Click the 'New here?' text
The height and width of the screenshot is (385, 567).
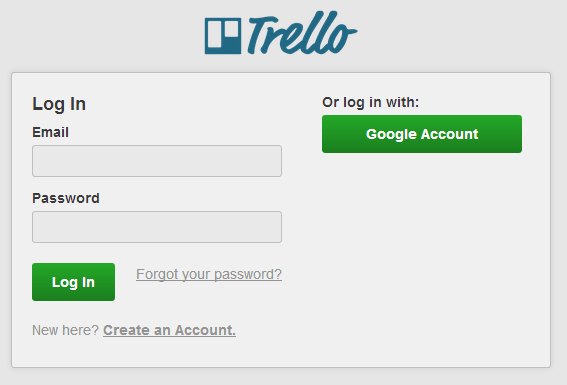[65, 330]
